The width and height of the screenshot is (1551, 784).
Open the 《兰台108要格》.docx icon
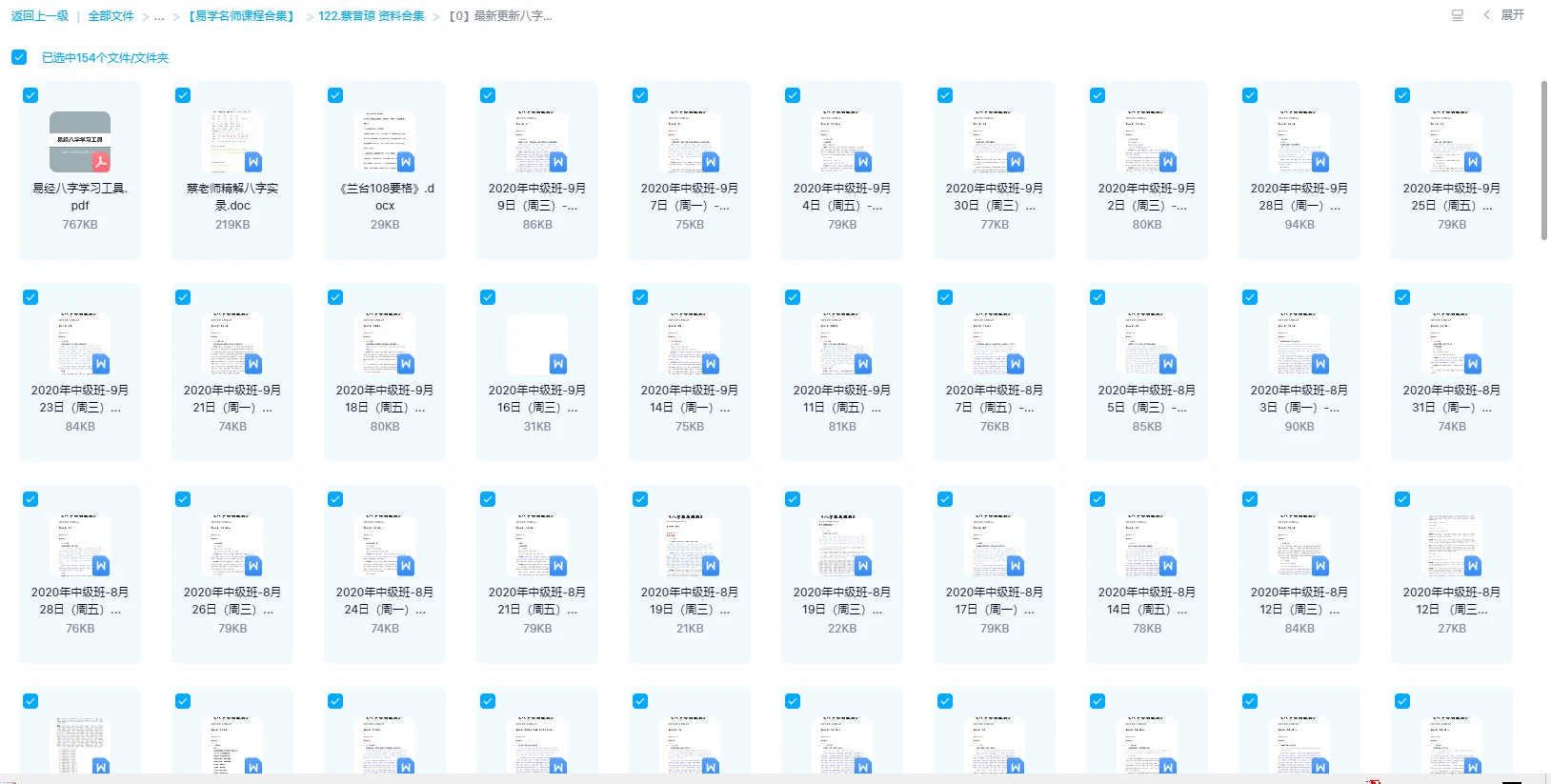click(385, 142)
